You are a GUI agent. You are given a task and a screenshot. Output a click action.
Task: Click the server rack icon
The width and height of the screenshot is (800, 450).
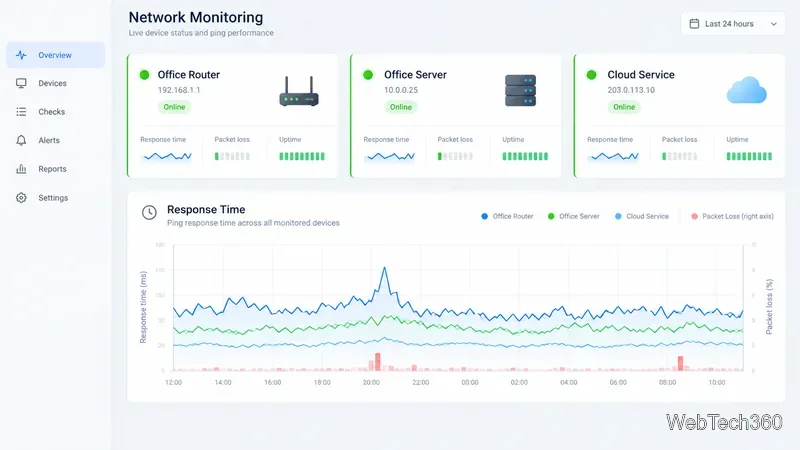520,90
